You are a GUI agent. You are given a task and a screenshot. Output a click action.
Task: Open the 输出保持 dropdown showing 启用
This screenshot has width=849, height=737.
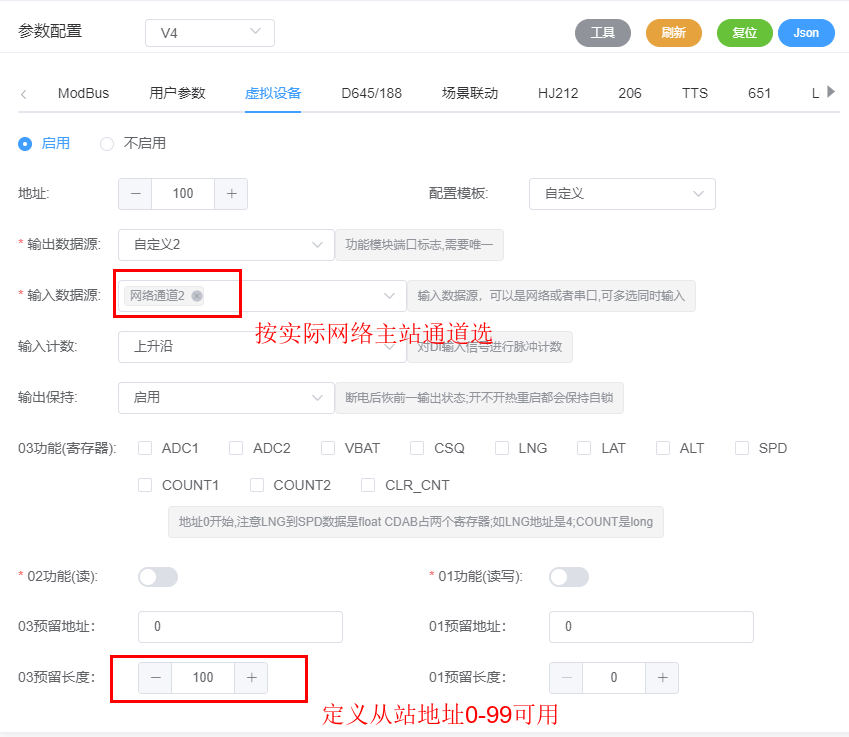point(226,397)
